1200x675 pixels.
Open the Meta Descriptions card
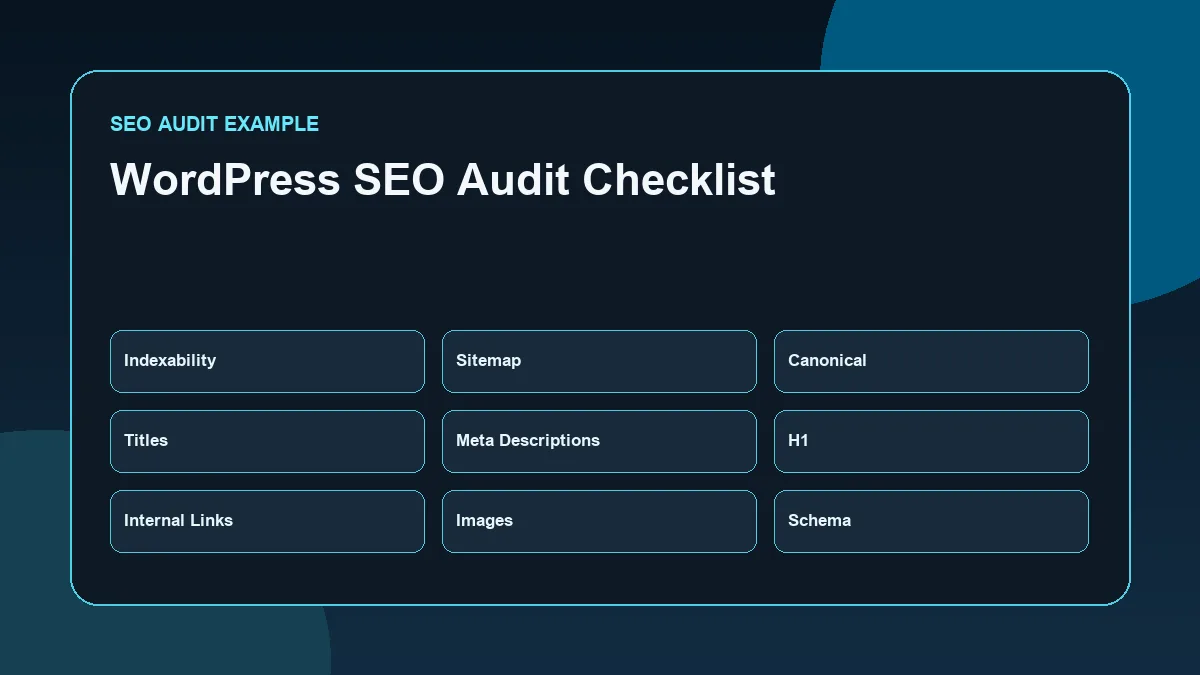[x=599, y=441]
